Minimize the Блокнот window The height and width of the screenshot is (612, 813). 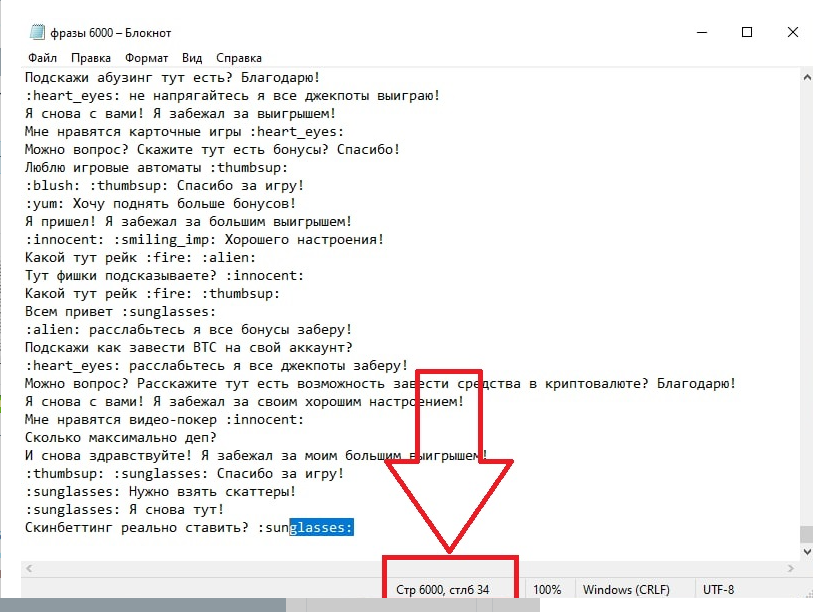(x=702, y=32)
